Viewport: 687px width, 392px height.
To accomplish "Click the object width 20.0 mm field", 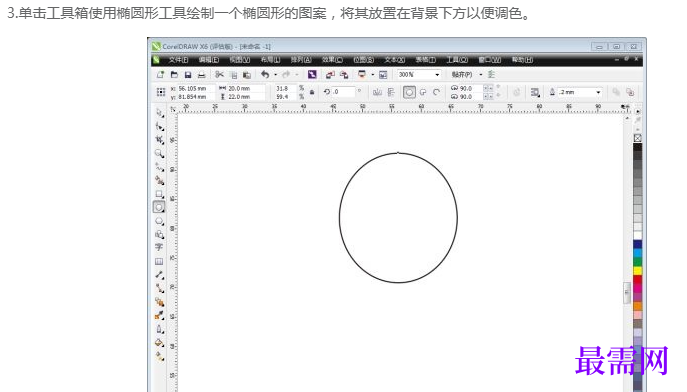I will [246, 88].
